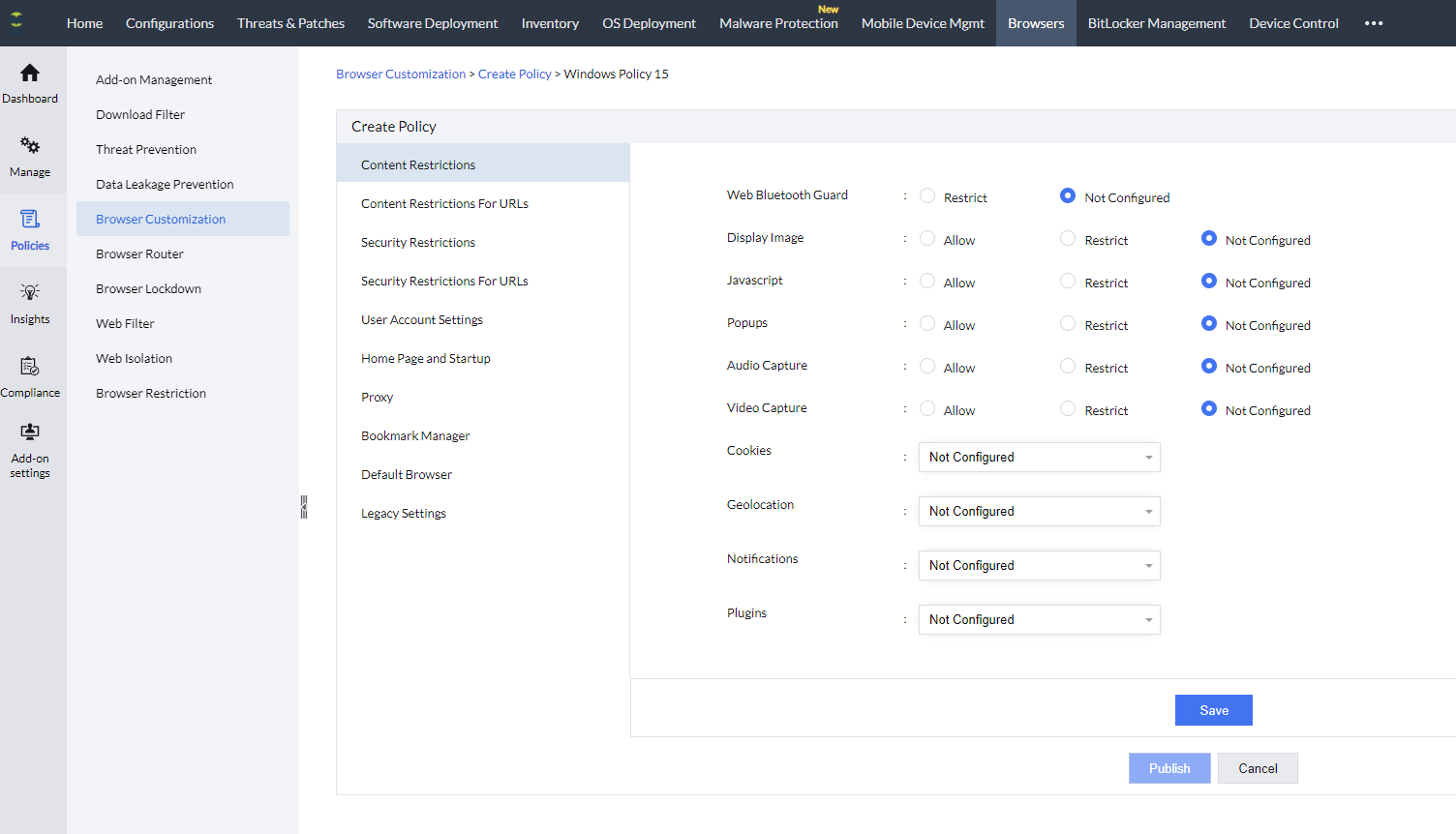The height and width of the screenshot is (834, 1456).
Task: Click the sidebar collapse splitter handle
Action: 304,507
